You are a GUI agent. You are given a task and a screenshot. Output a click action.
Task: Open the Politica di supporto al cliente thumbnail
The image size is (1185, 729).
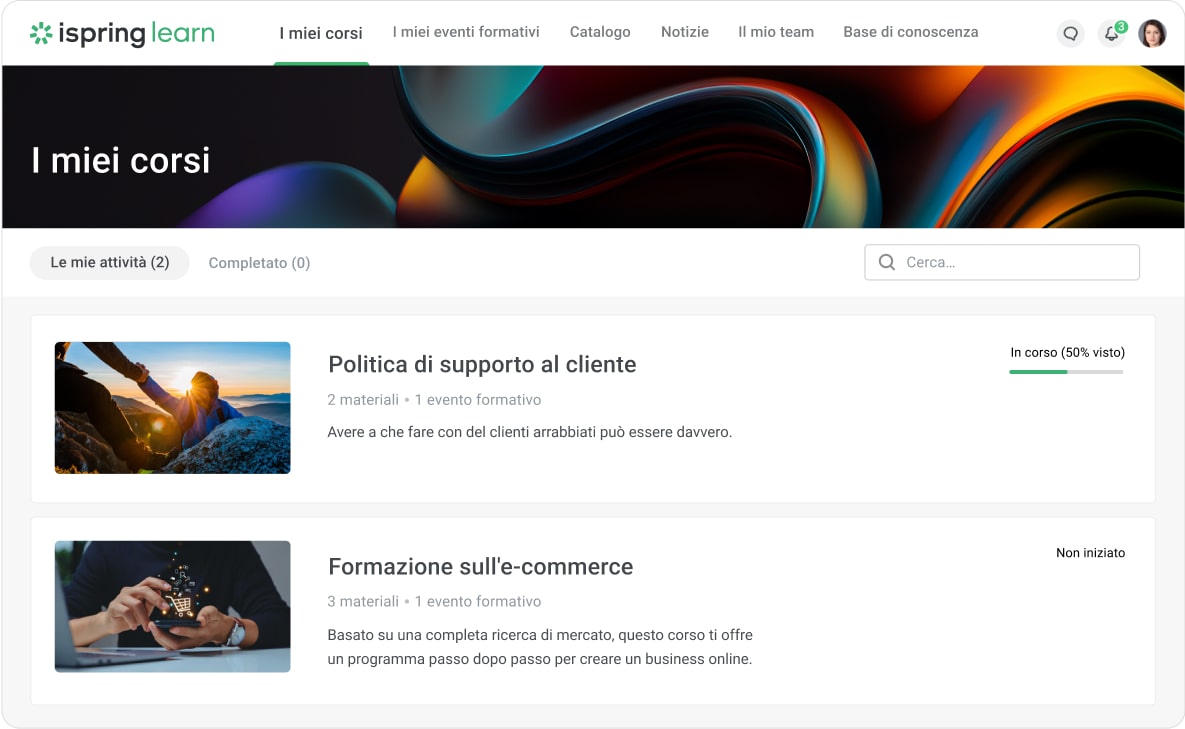pos(172,407)
